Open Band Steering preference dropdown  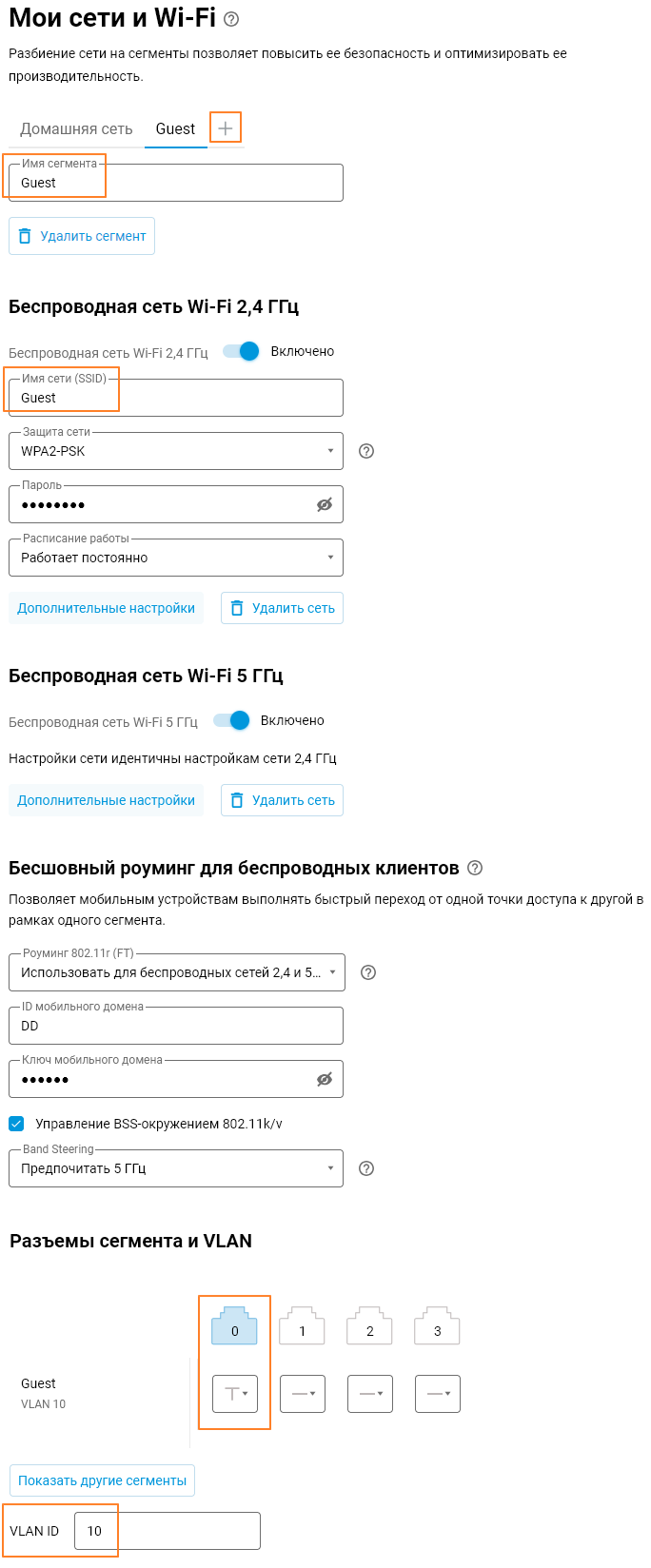176,1168
